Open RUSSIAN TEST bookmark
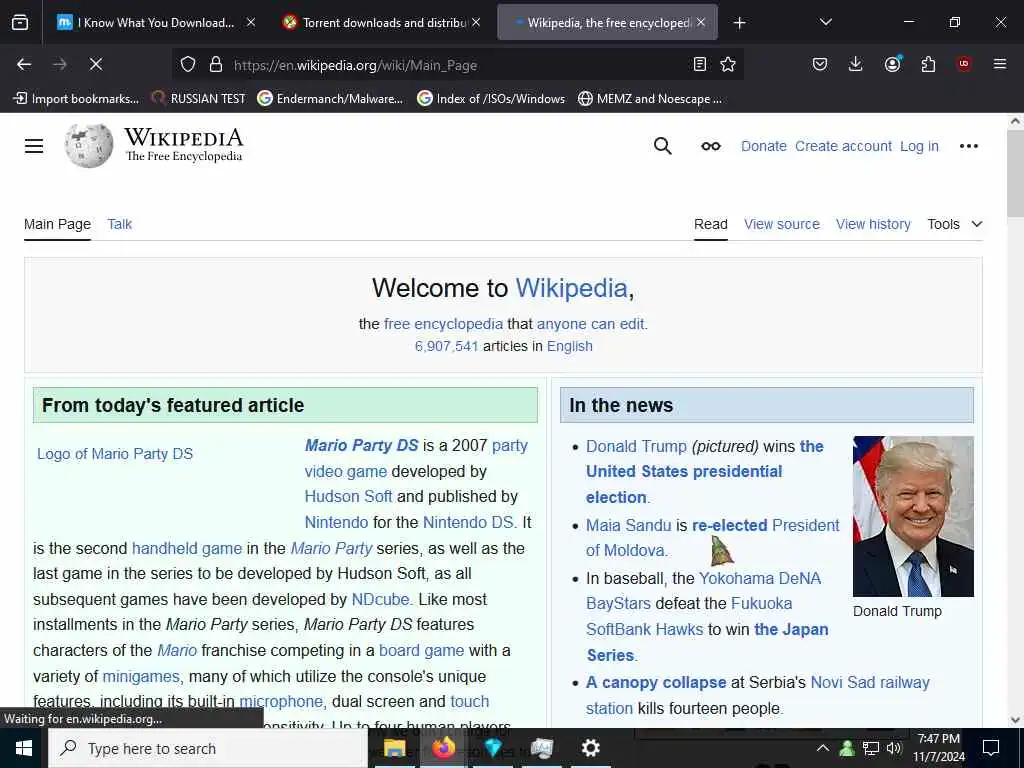Screen dimensions: 1024x768 pyautogui.click(x=199, y=99)
